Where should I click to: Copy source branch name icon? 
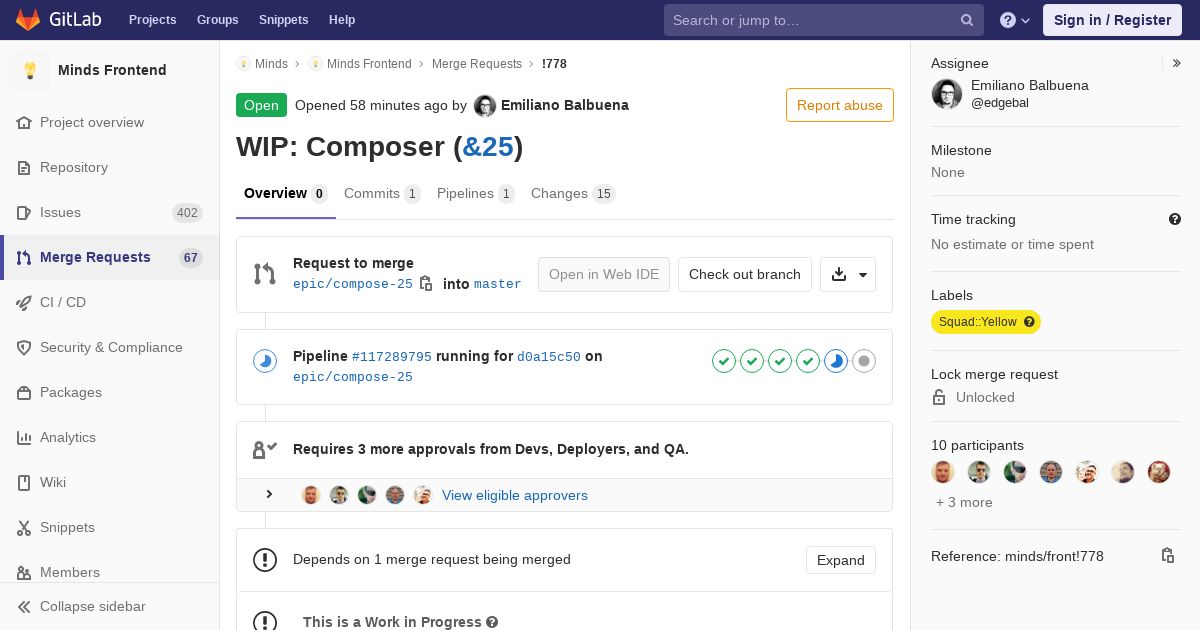426,283
